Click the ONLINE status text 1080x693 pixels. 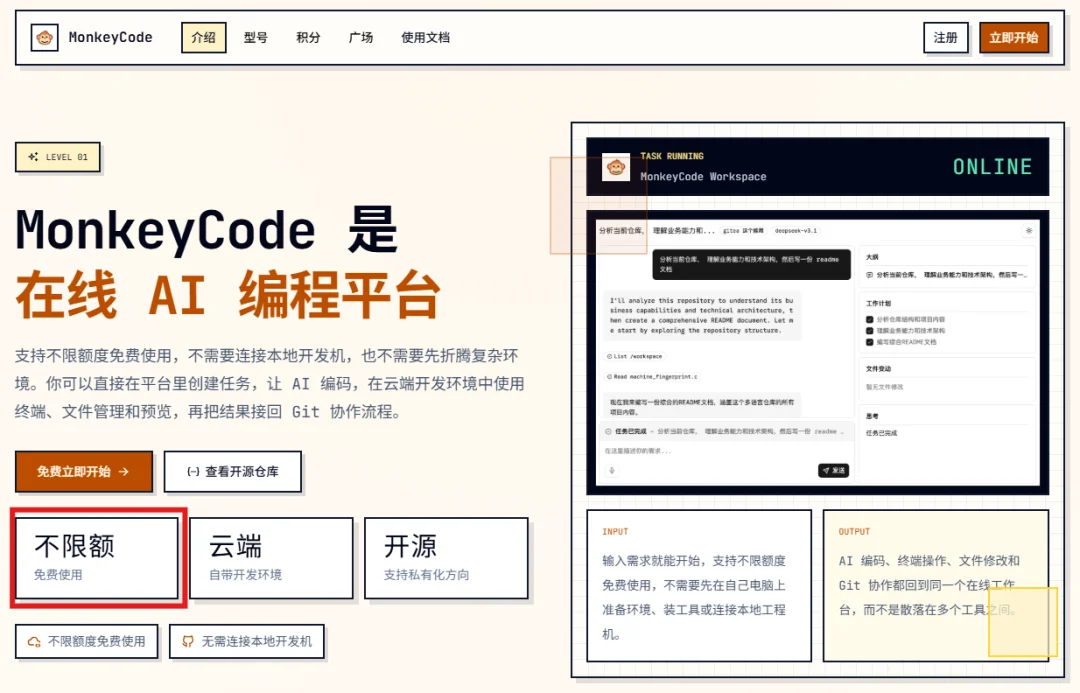(x=993, y=167)
